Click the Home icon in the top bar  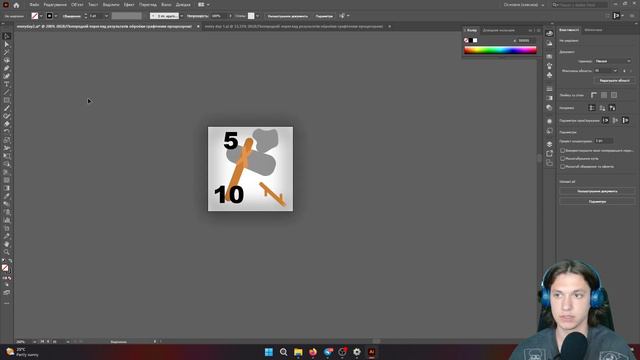coord(16,5)
